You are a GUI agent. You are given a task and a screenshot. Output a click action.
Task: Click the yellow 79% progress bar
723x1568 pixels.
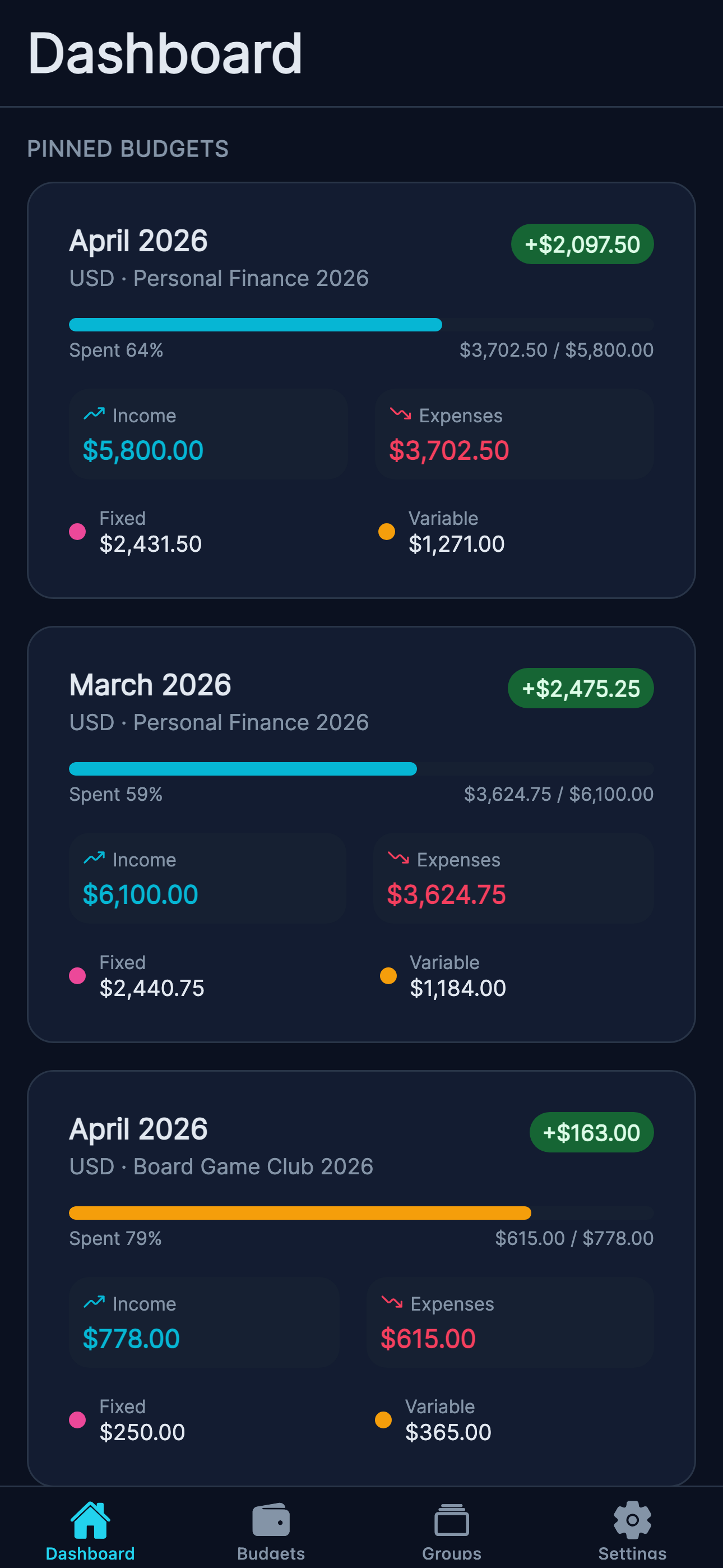click(x=300, y=1212)
